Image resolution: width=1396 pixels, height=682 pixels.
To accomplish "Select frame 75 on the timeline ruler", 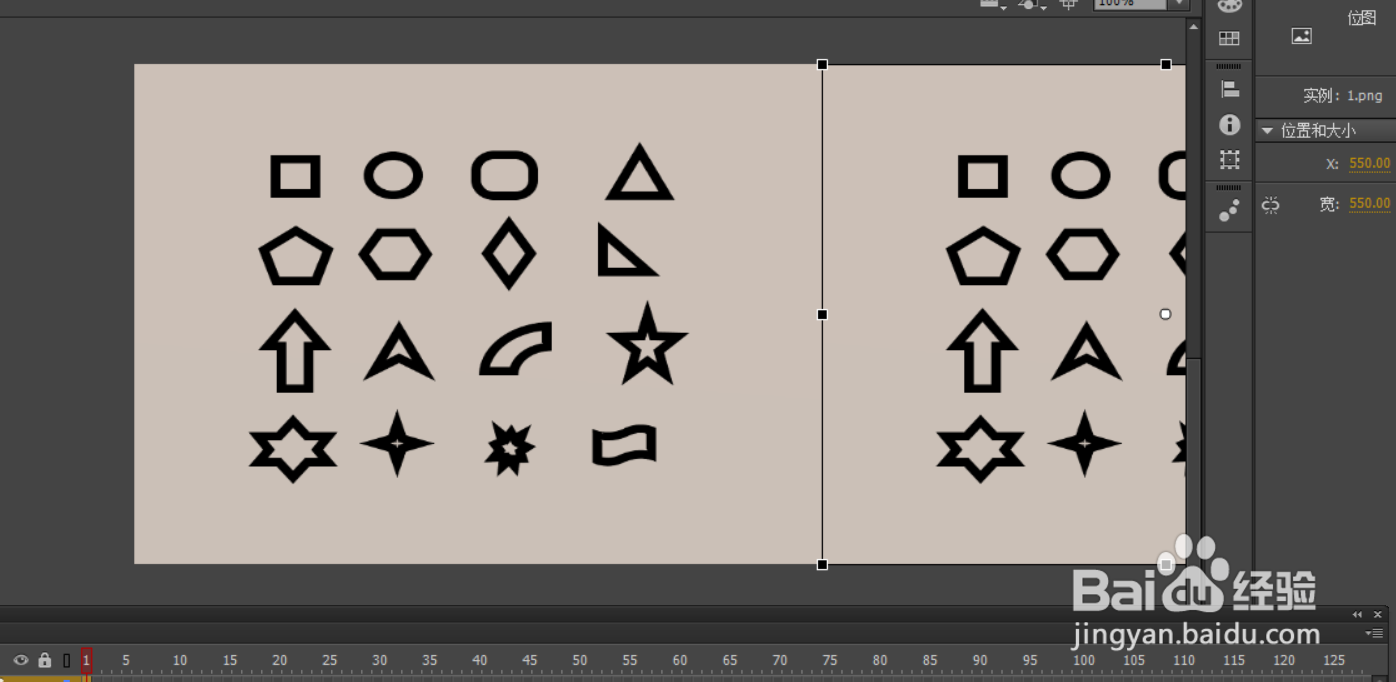I will coord(829,660).
